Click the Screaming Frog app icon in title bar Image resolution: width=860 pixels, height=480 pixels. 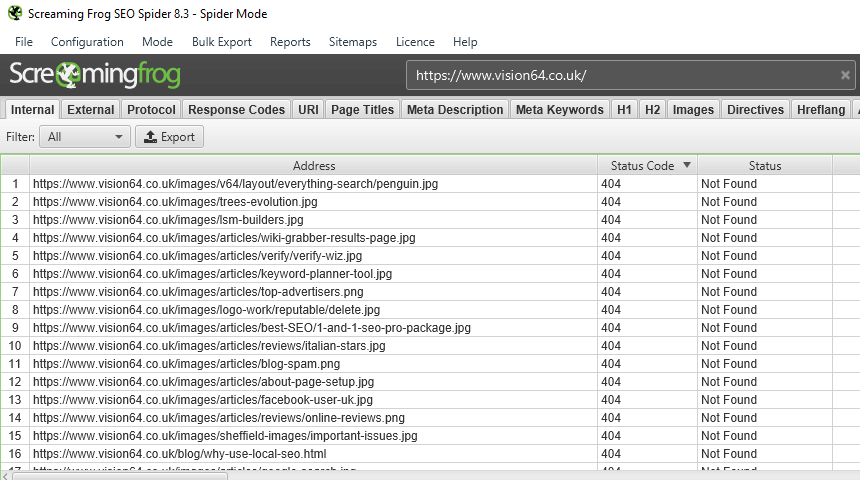[x=15, y=13]
